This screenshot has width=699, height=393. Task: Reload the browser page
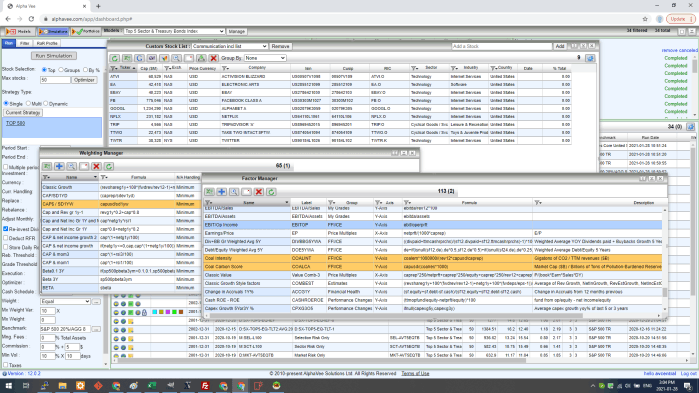31,19
